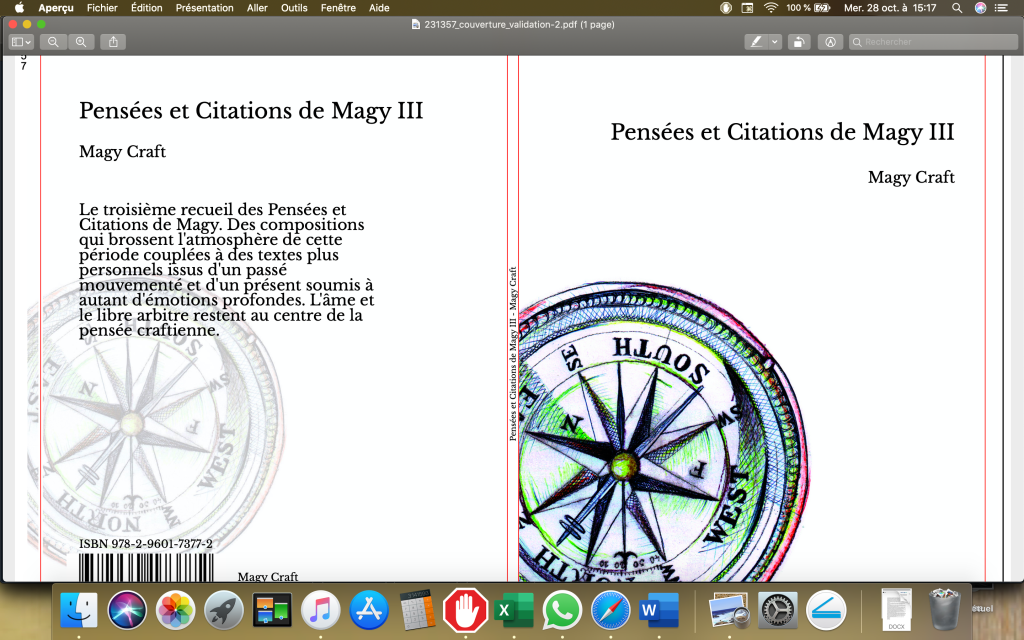Open Microsoft Excel from the Dock
Image resolution: width=1024 pixels, height=640 pixels.
tap(513, 608)
